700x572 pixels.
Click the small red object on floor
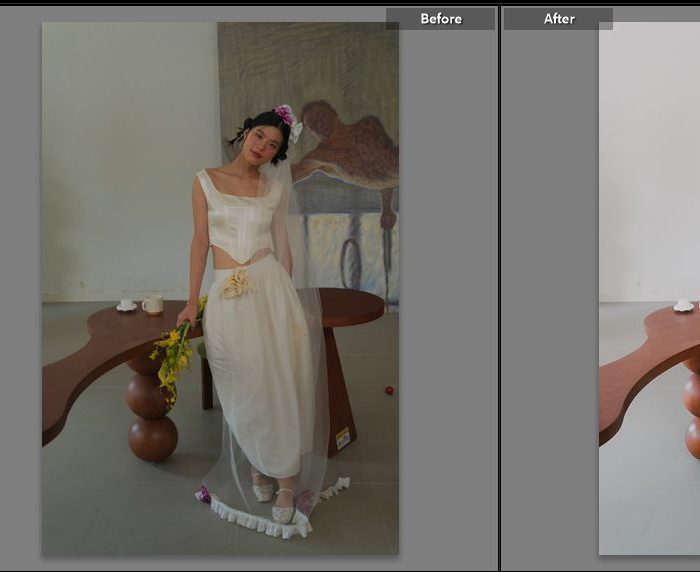pyautogui.click(x=389, y=390)
